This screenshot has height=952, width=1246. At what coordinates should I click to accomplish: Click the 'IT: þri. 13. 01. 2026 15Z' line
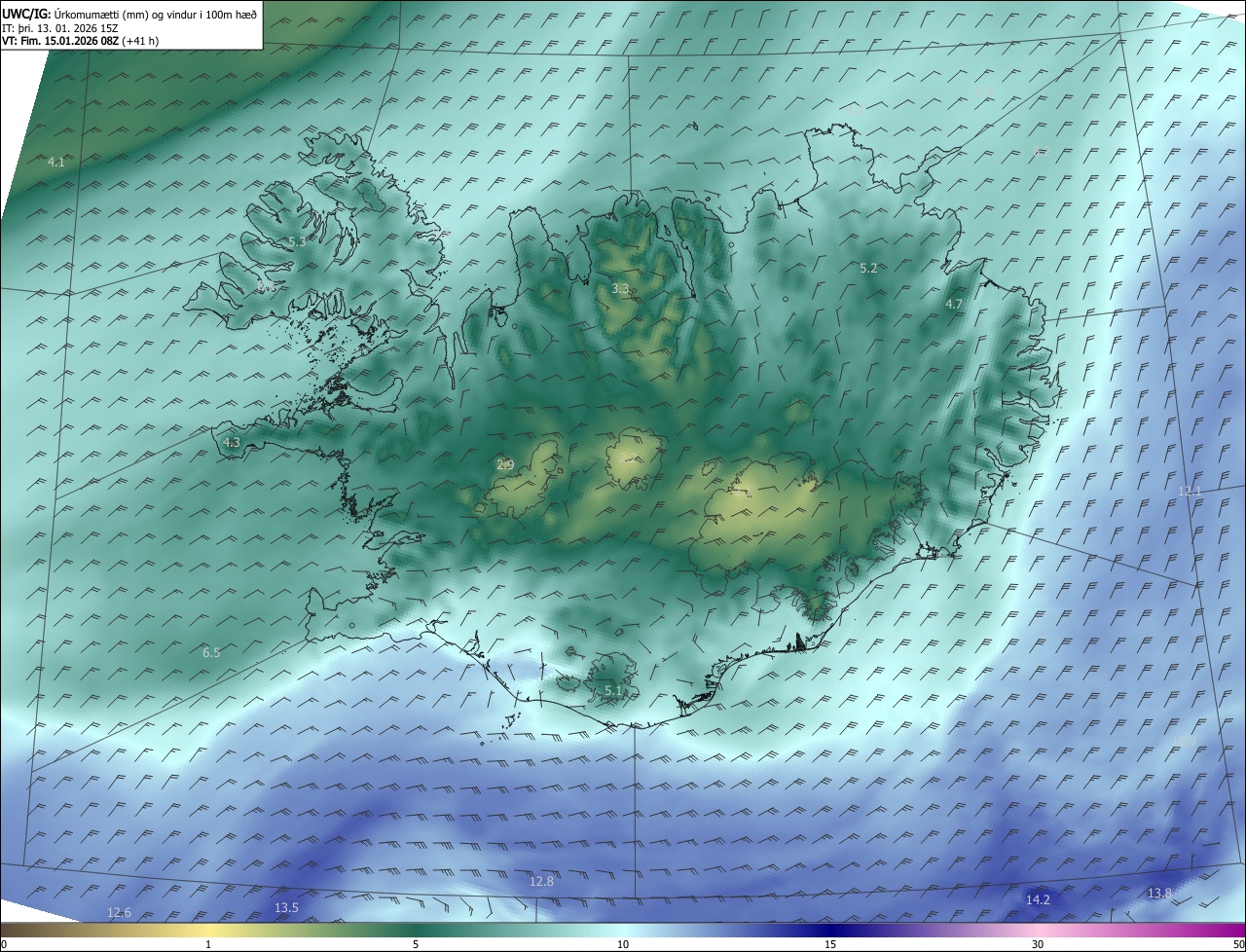coord(60,28)
